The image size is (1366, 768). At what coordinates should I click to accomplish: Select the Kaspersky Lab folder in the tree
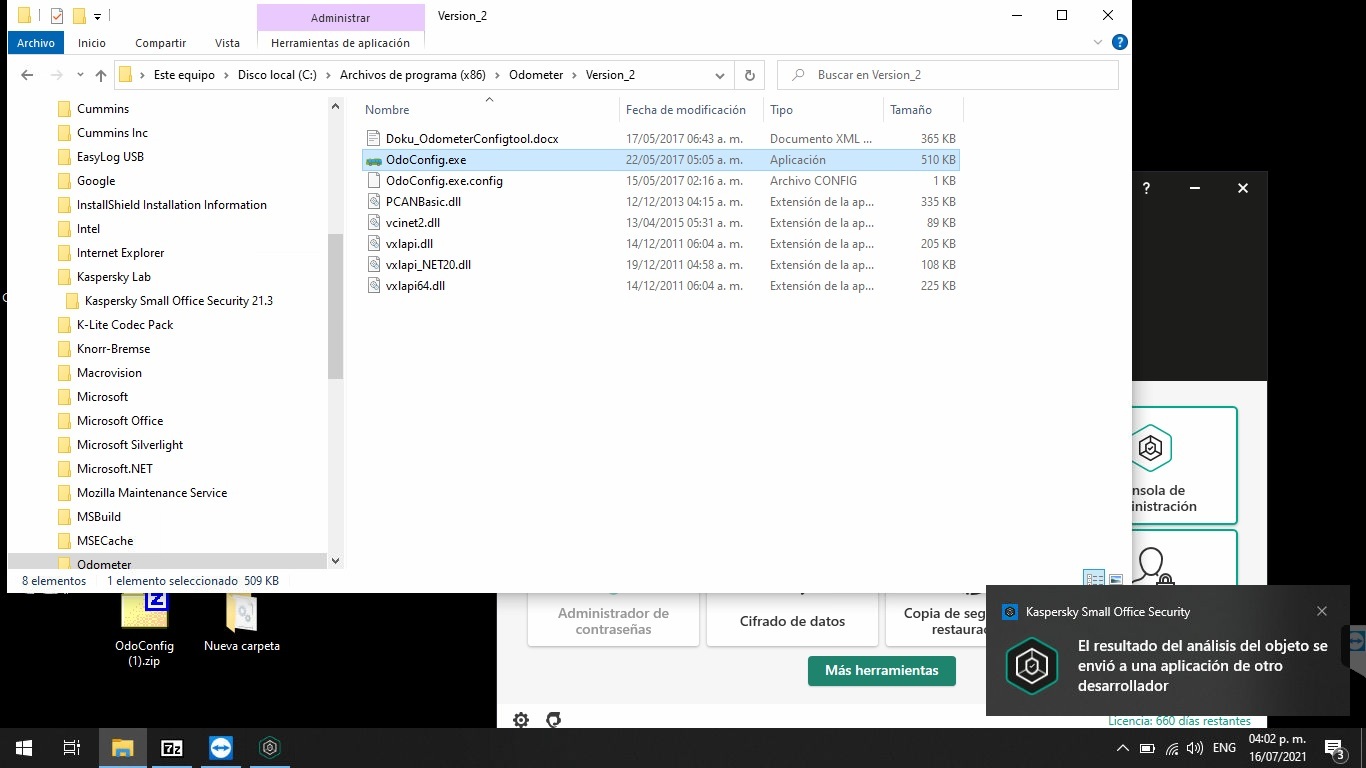[x=113, y=277]
